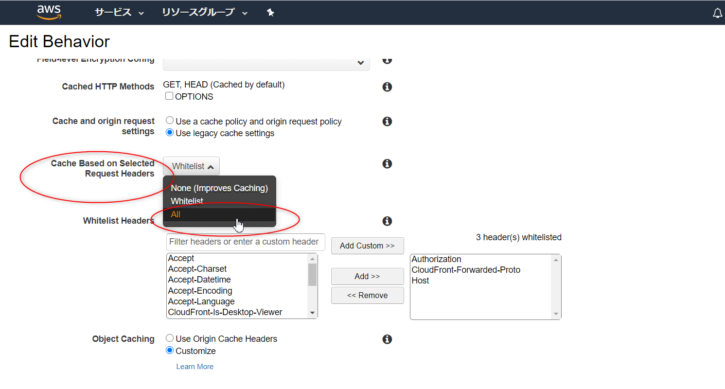Open the リソースグループ resource groups menu
This screenshot has height=389, width=725.
point(204,12)
